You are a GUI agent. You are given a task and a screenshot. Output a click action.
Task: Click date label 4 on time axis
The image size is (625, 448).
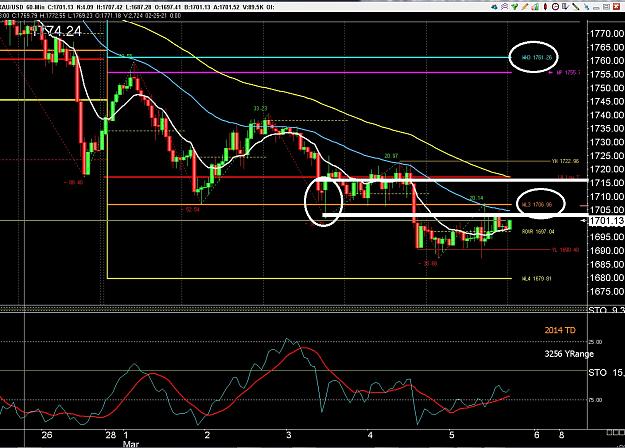click(x=370, y=435)
